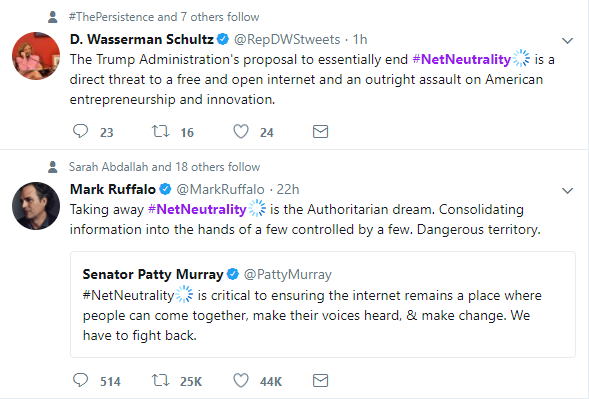589x399 pixels.
Task: Click '#ThePersistence and 7 others follow' text
Action: [x=164, y=17]
